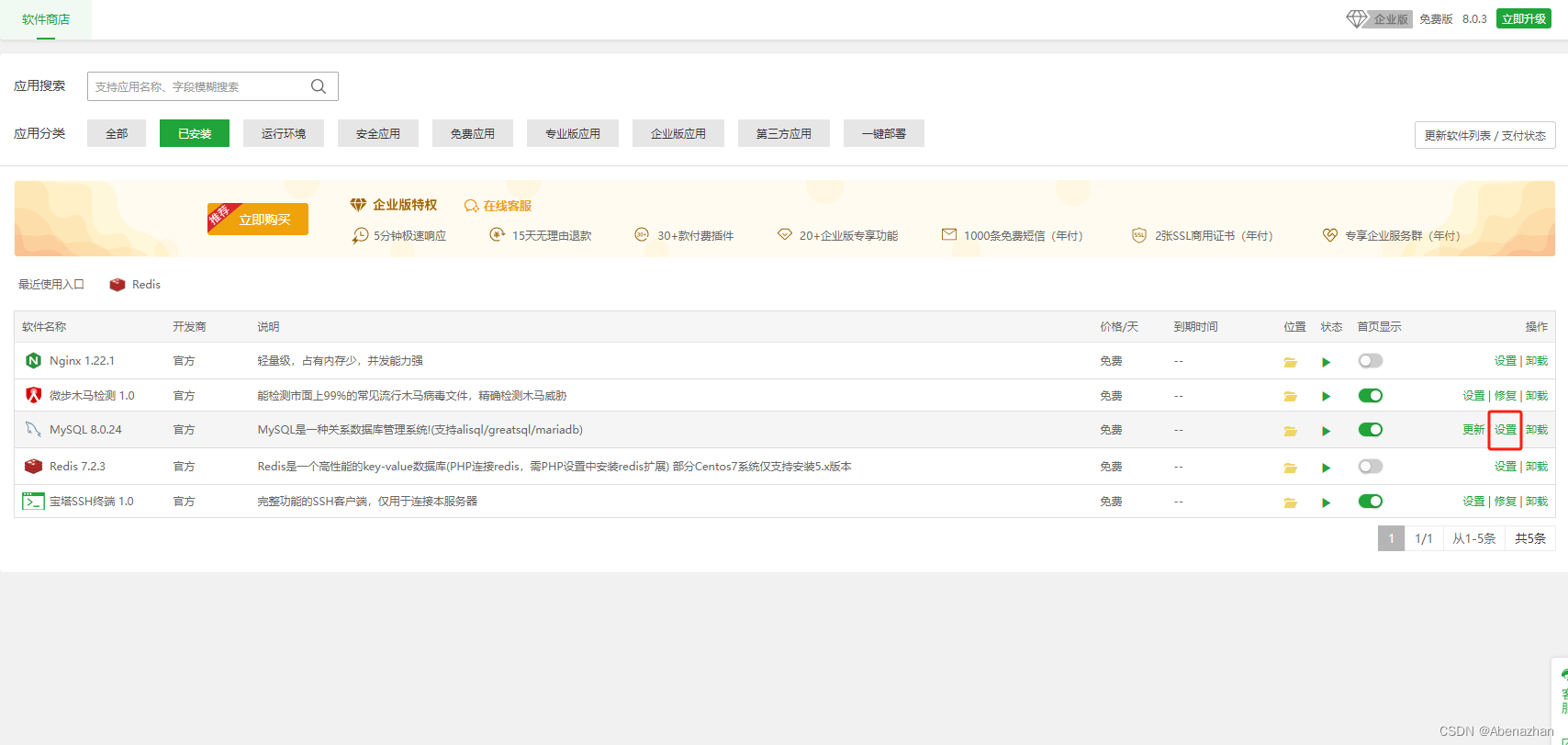Click the 宝塔SSH终端 terminal icon
Viewport: 1568px width, 745px height.
click(34, 501)
